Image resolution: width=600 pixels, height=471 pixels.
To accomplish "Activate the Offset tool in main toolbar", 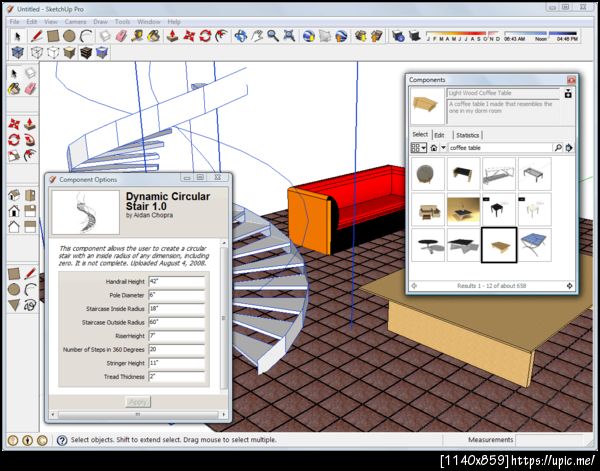I will pos(222,36).
